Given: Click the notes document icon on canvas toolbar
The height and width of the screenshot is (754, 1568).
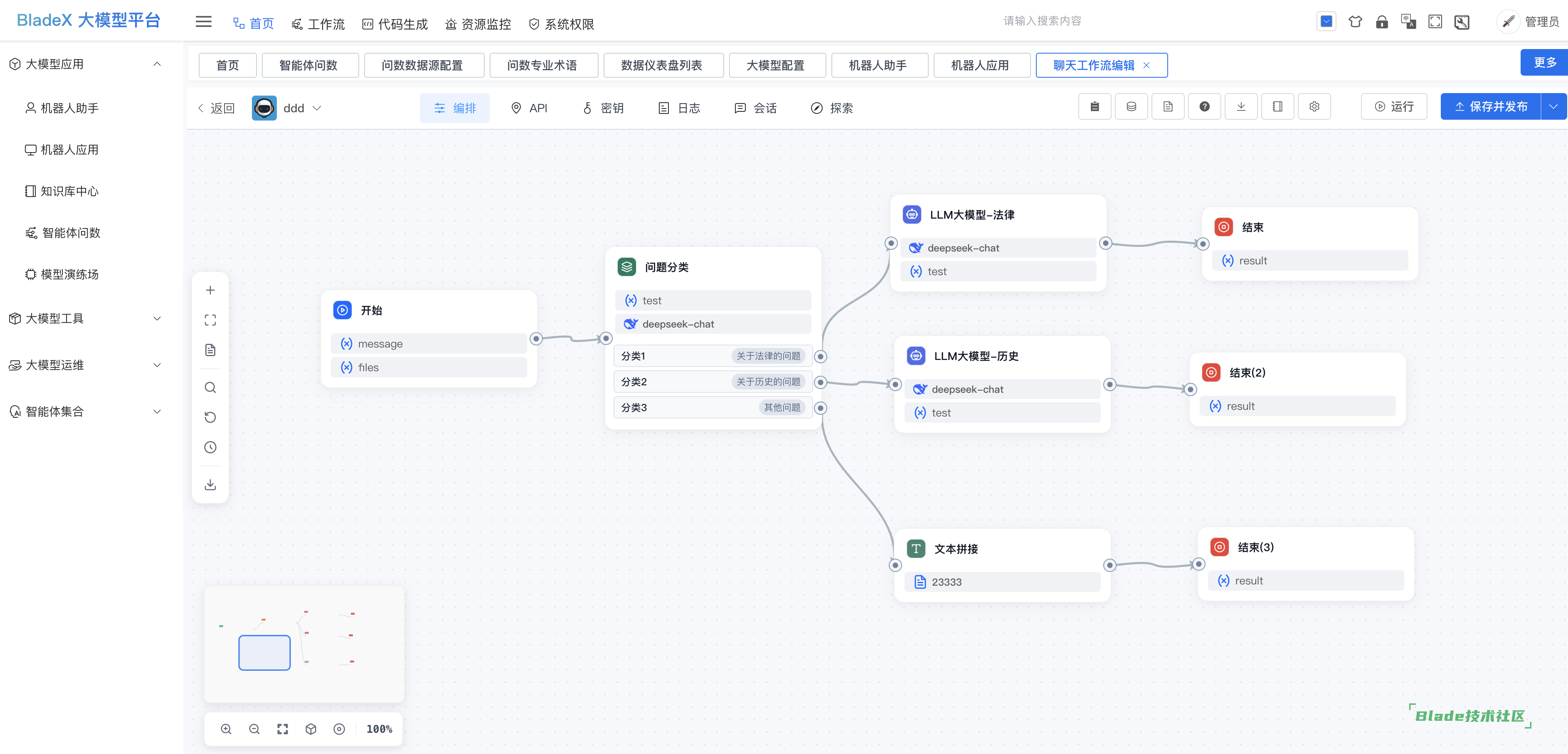Looking at the screenshot, I should [210, 350].
